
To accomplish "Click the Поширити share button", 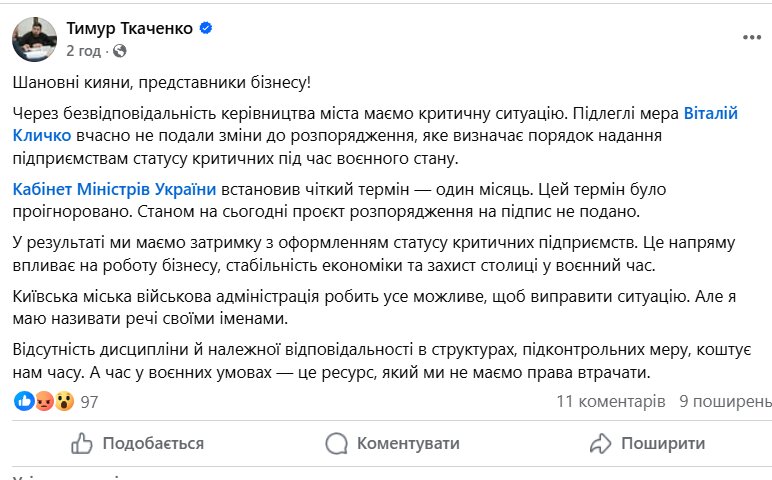I will [x=663, y=443].
